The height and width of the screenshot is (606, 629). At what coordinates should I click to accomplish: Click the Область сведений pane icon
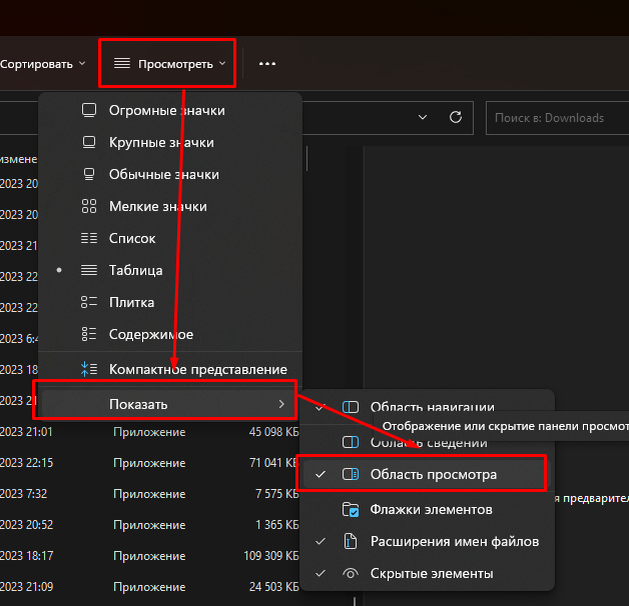tap(350, 442)
